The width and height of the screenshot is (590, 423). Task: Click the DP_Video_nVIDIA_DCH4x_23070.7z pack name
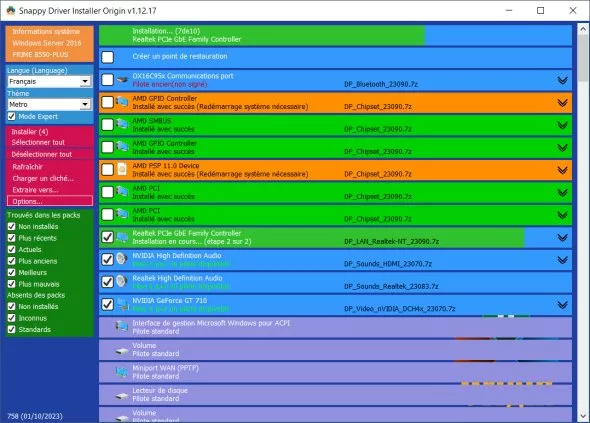coord(400,309)
